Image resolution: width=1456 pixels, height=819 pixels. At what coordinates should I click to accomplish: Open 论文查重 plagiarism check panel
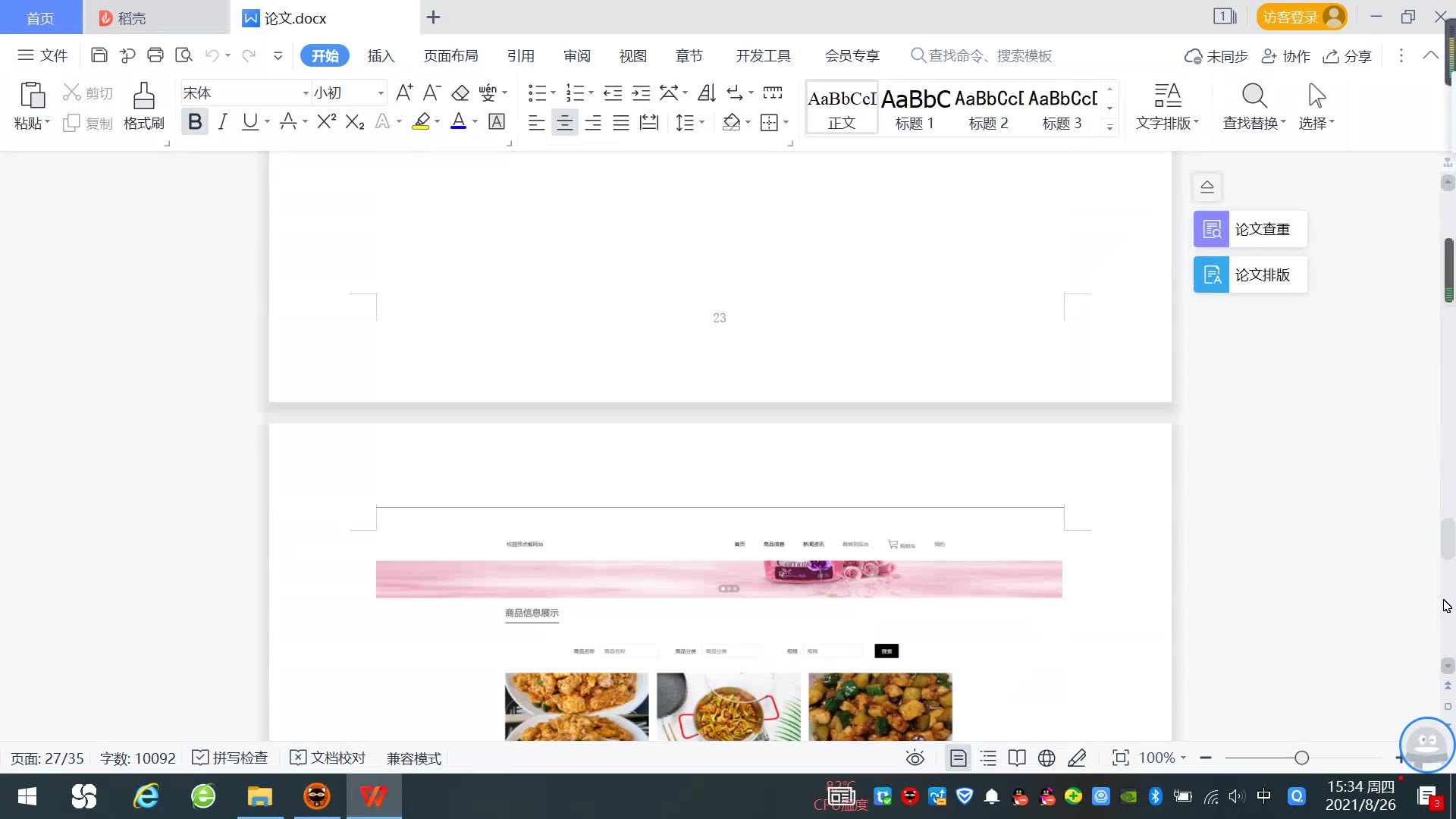click(1250, 229)
